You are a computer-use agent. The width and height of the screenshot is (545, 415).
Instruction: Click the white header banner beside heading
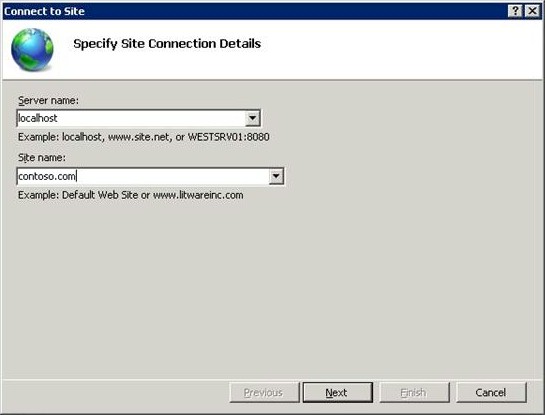pyautogui.click(x=400, y=49)
